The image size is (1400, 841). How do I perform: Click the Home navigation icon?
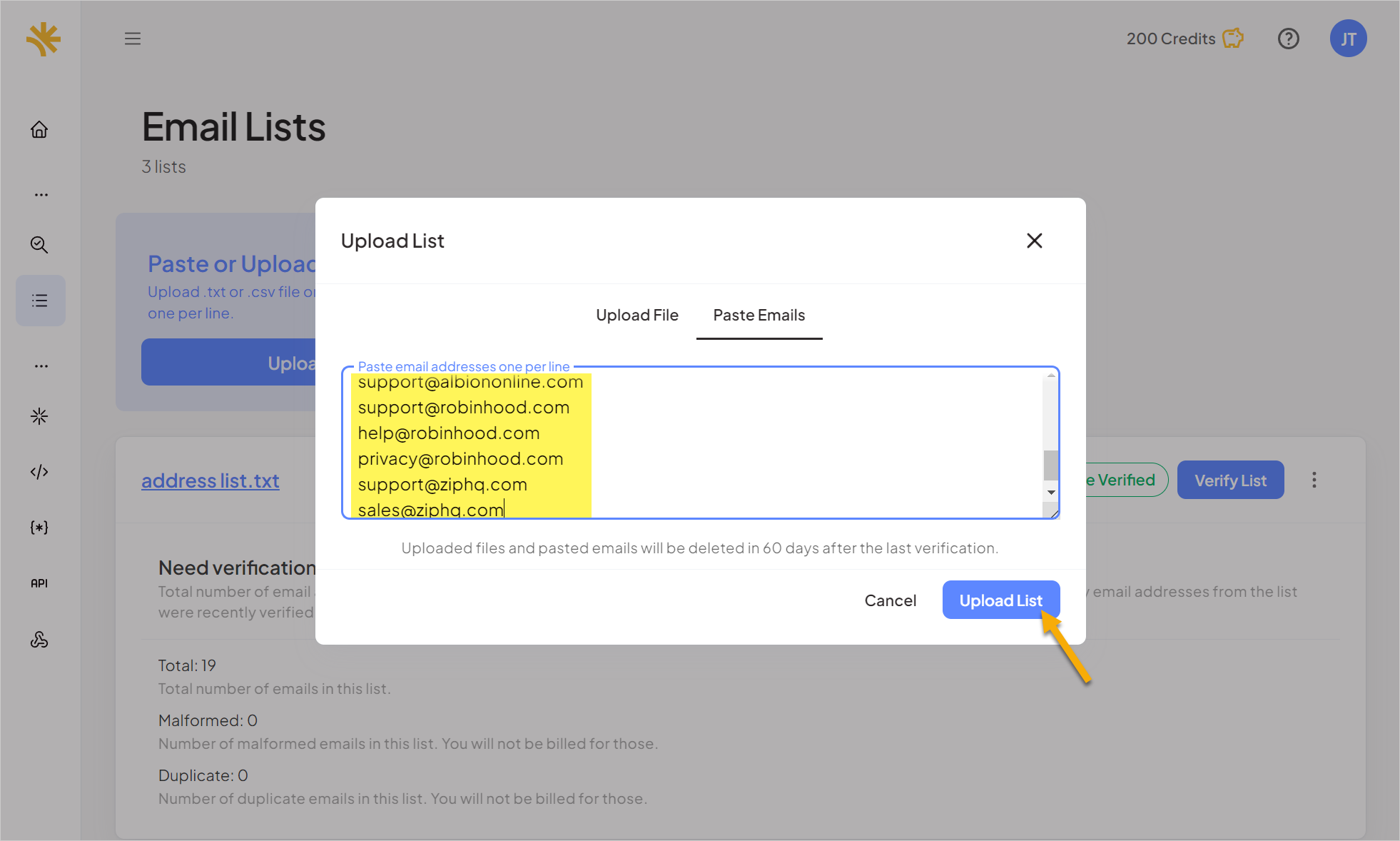(40, 129)
